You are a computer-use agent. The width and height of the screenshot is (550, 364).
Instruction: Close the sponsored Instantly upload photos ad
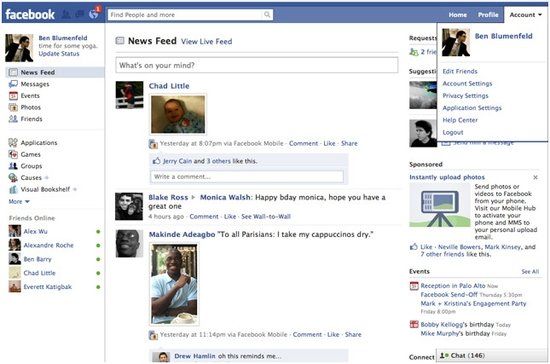point(535,177)
